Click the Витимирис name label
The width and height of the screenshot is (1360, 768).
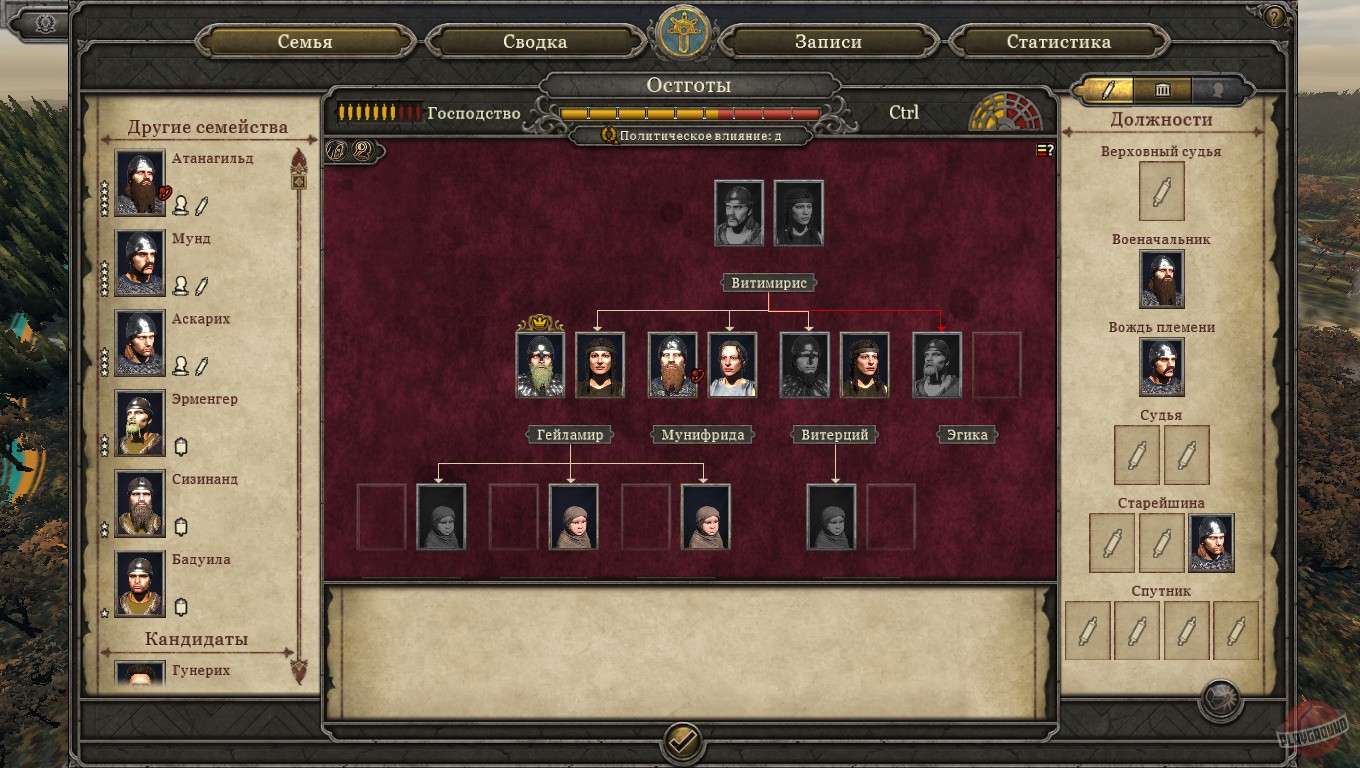769,283
